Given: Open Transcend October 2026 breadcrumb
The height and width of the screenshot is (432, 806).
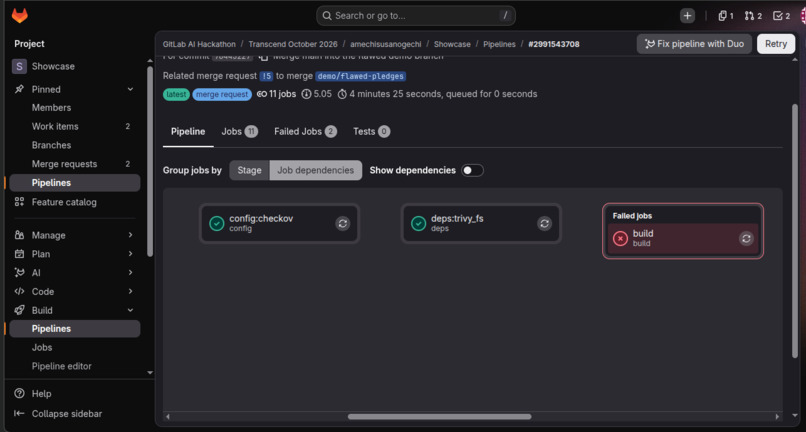Looking at the screenshot, I should pyautogui.click(x=293, y=44).
